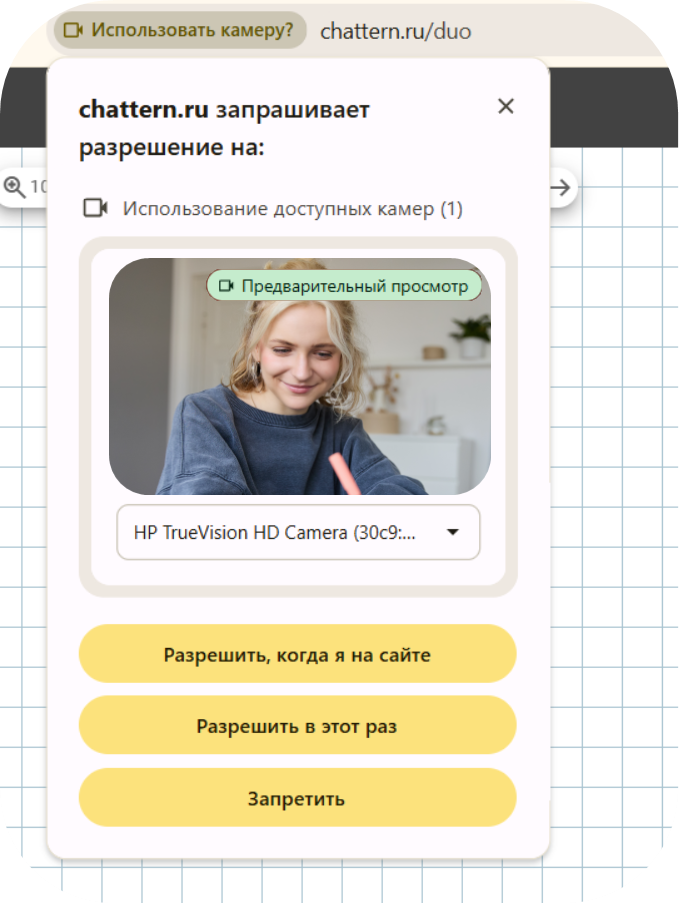Click the zoom magnifier icon on the left
This screenshot has height=903, width=679.
[x=14, y=187]
